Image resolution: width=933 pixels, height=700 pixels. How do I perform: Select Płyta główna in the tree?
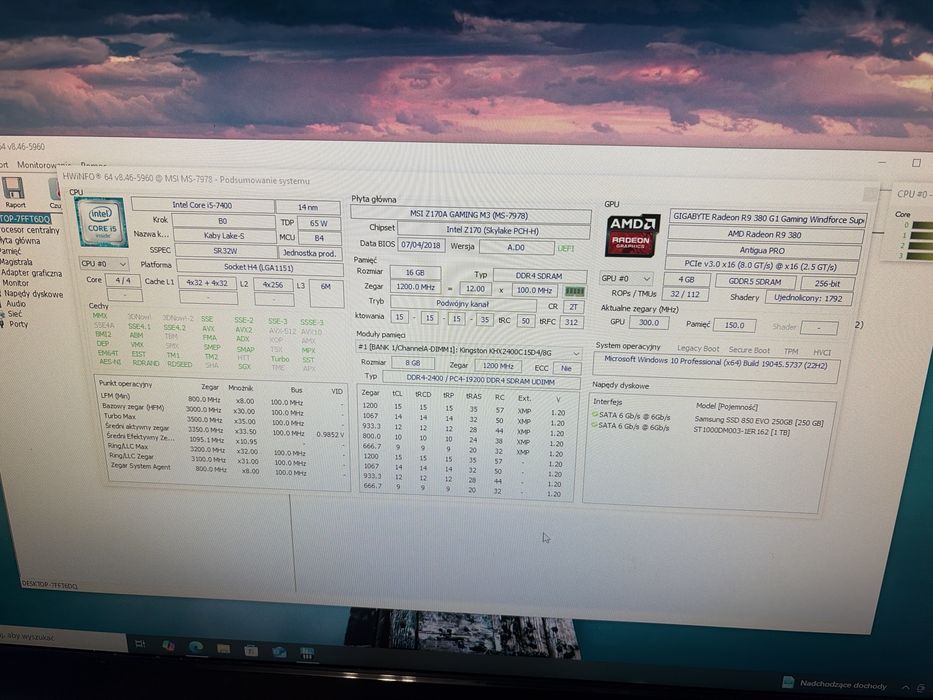tap(20, 240)
